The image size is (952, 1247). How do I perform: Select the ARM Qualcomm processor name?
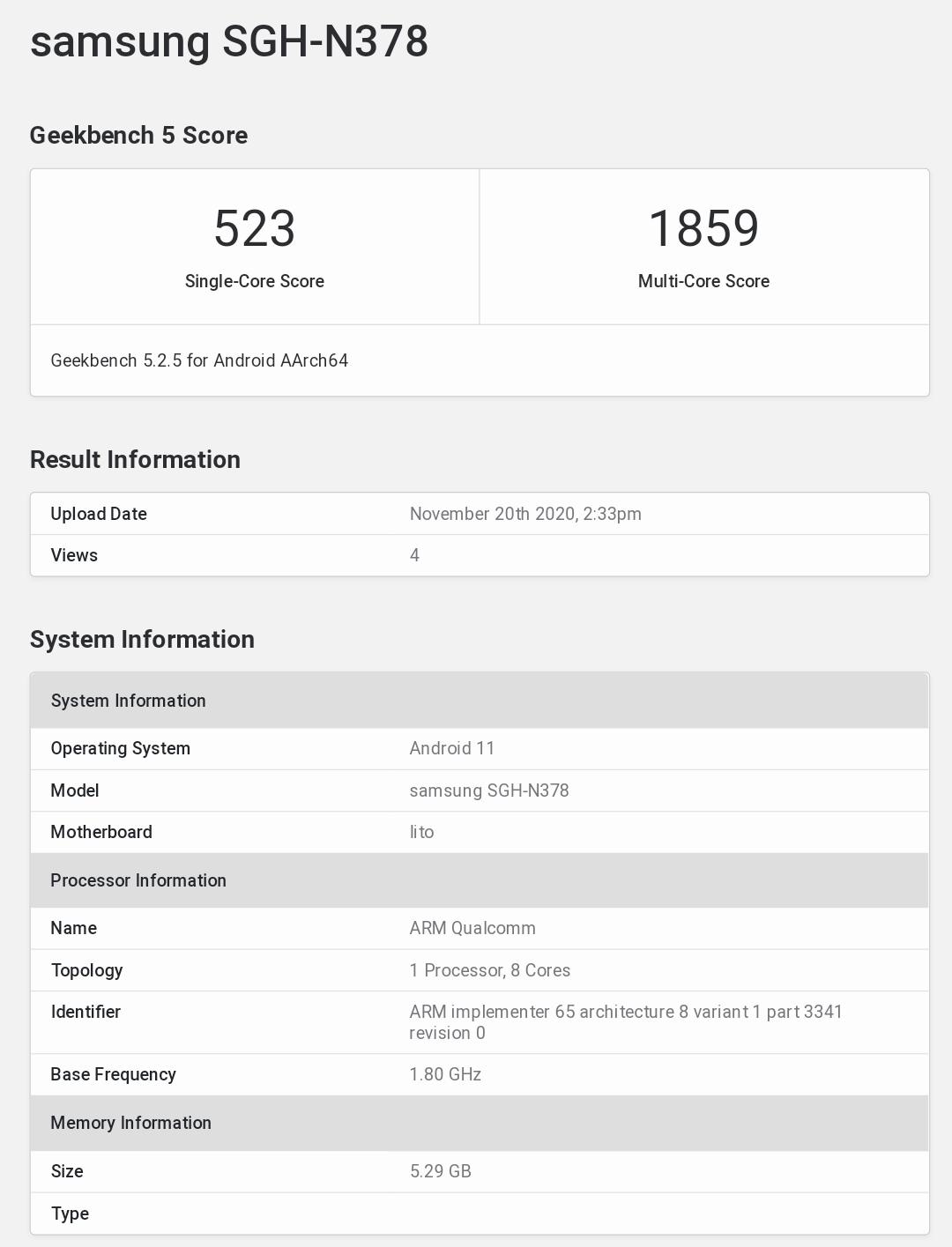coord(472,928)
